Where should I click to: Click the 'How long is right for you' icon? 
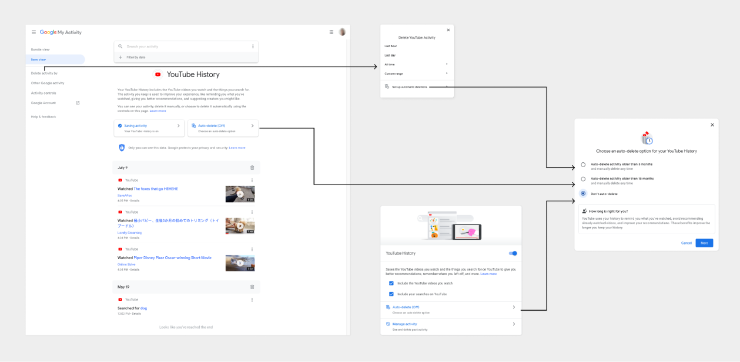coord(584,211)
